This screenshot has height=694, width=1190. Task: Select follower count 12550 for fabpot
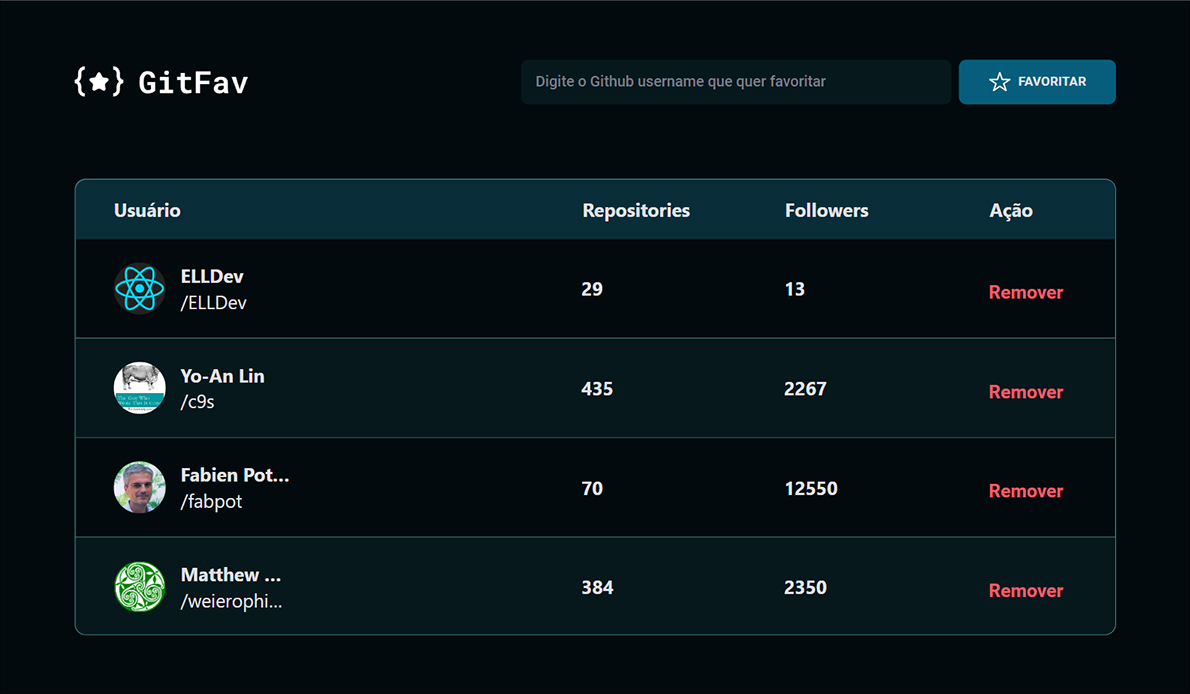click(811, 488)
